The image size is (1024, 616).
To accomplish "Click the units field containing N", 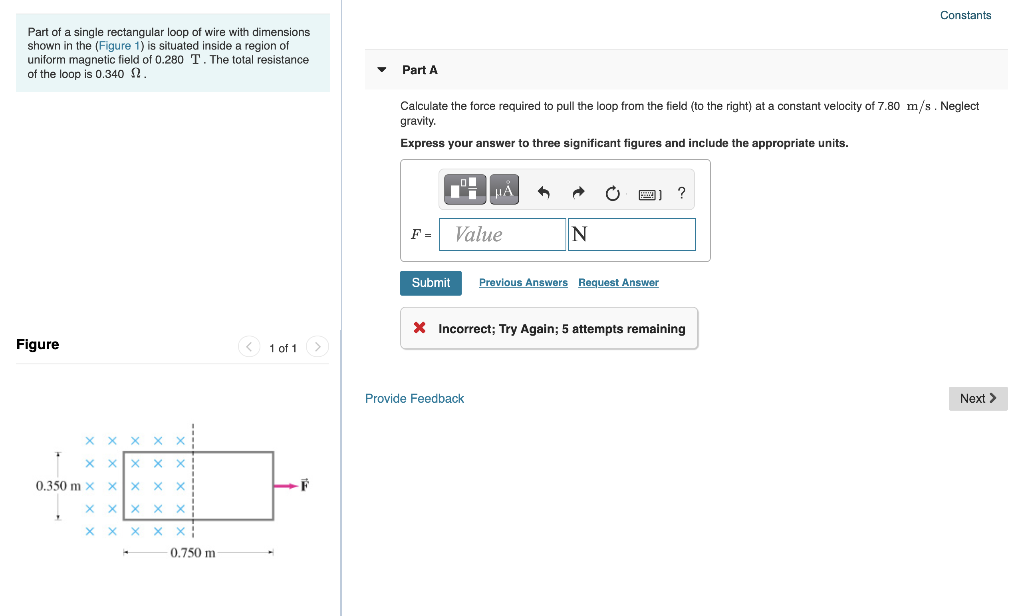I will pyautogui.click(x=631, y=233).
